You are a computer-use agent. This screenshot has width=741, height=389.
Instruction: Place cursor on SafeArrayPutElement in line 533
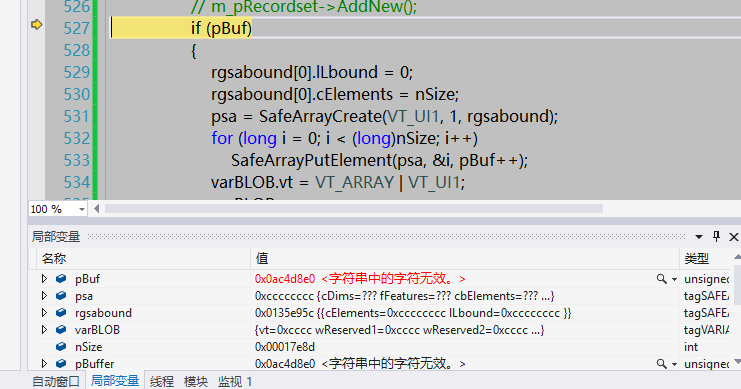point(312,161)
